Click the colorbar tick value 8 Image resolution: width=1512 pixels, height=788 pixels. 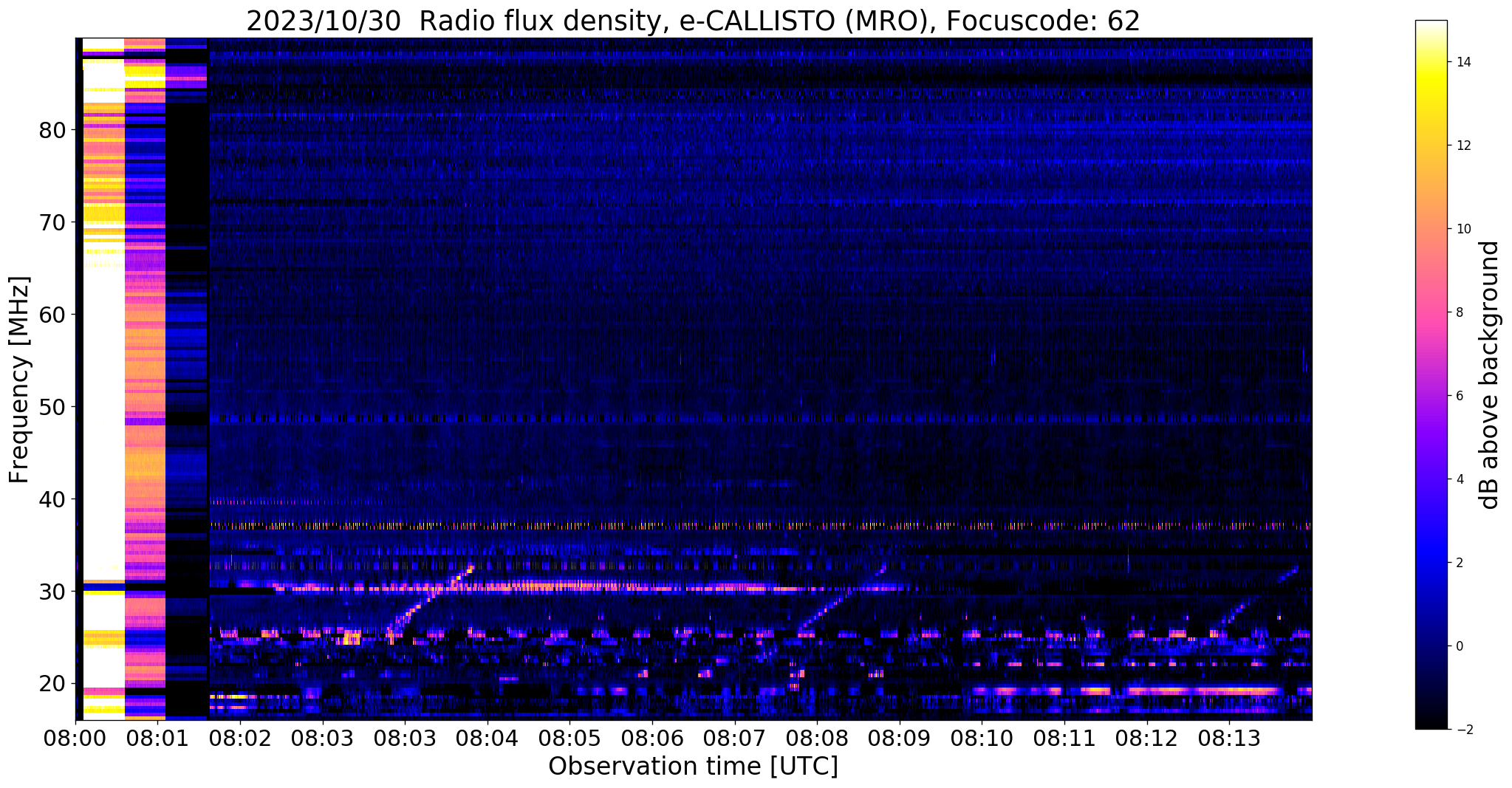1459,312
